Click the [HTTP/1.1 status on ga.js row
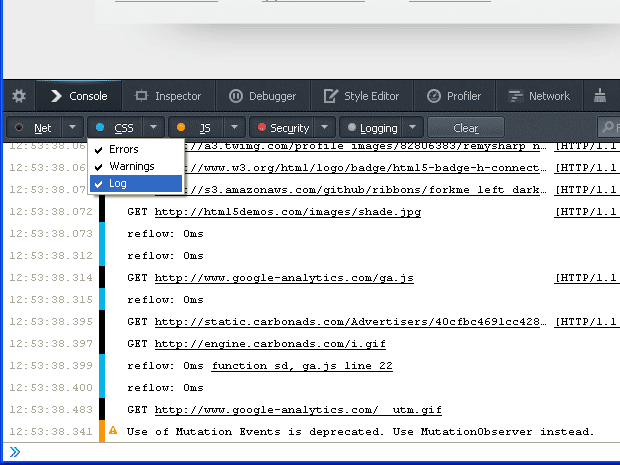 coord(586,278)
